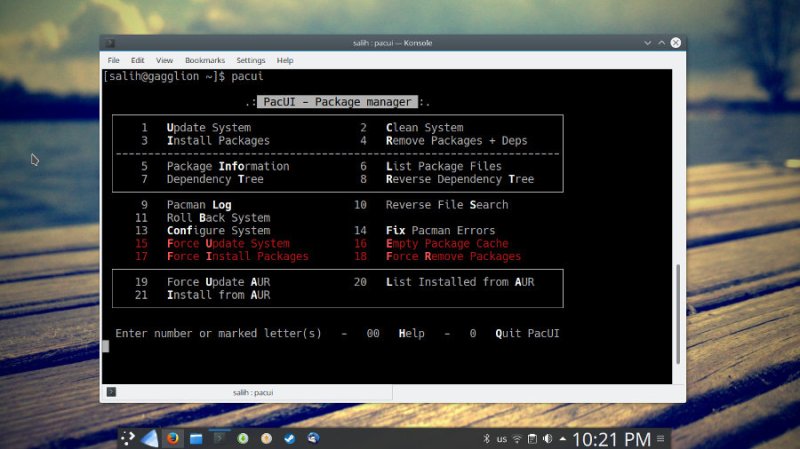
Task: Maximize the Konsole window
Action: coord(661,43)
